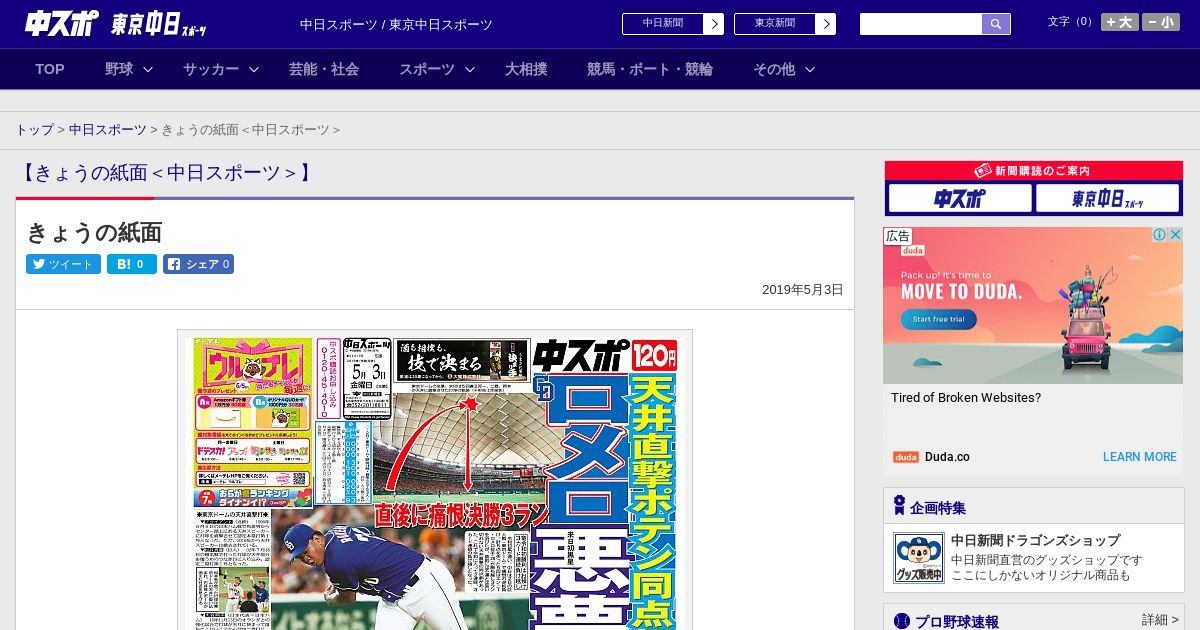The image size is (1200, 630).
Task: Open the 芸能・社会 menu item
Action: pyautogui.click(x=324, y=69)
